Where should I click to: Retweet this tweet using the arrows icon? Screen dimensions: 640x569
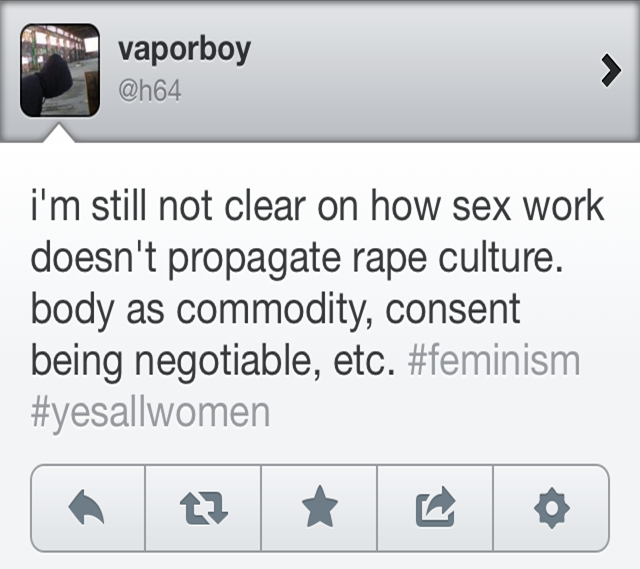click(203, 509)
